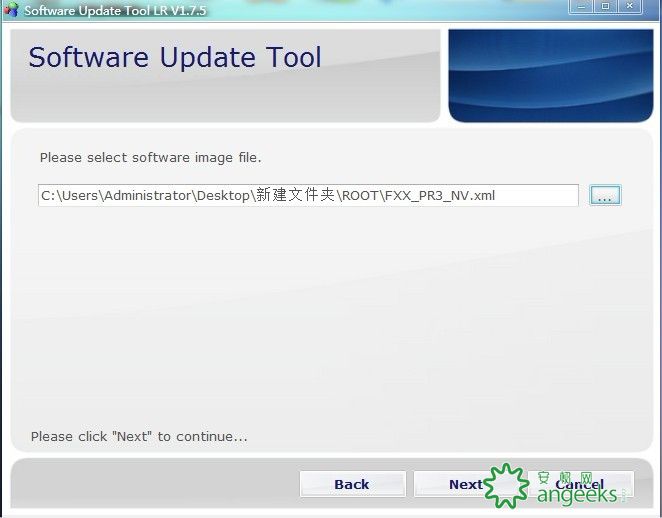This screenshot has height=518, width=662.
Task: Click the green angeeks gear logo
Action: [506, 485]
